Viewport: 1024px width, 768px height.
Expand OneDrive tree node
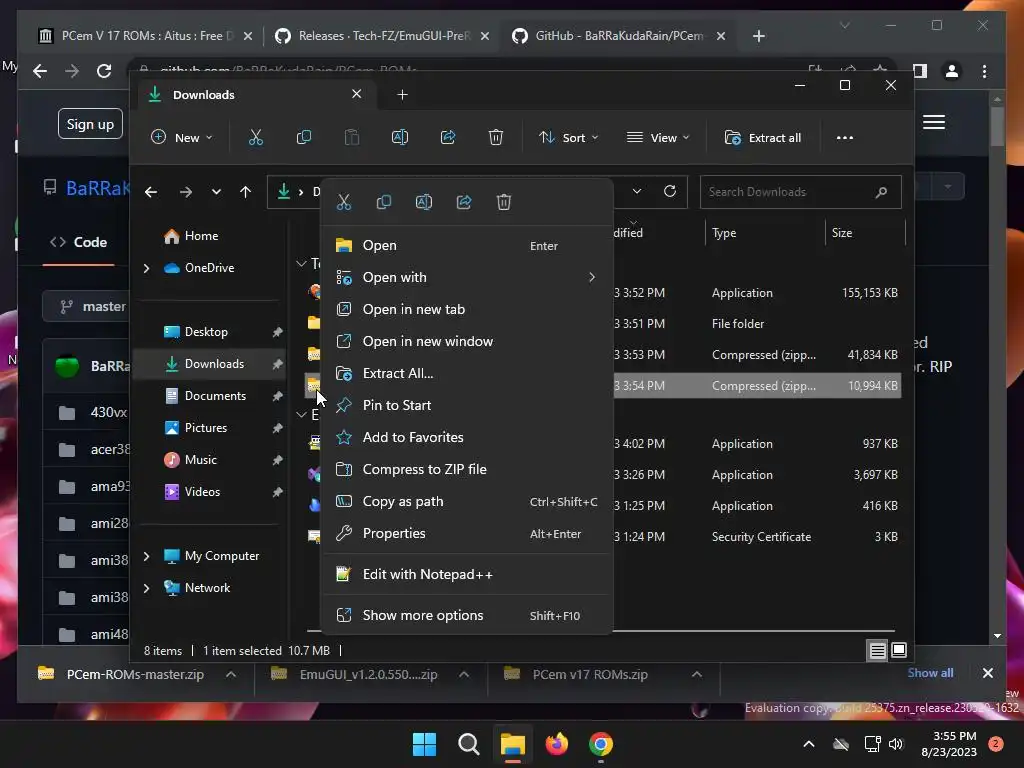tap(146, 268)
